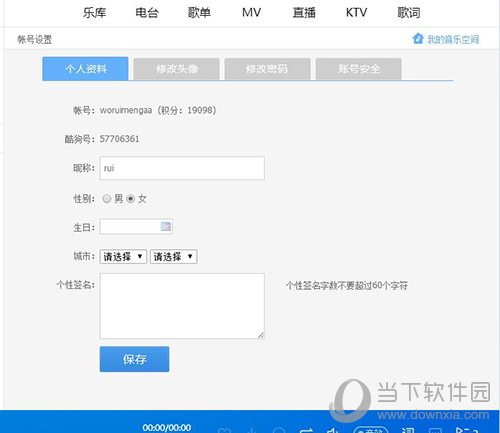Click the 生日 birthday date field

point(136,227)
